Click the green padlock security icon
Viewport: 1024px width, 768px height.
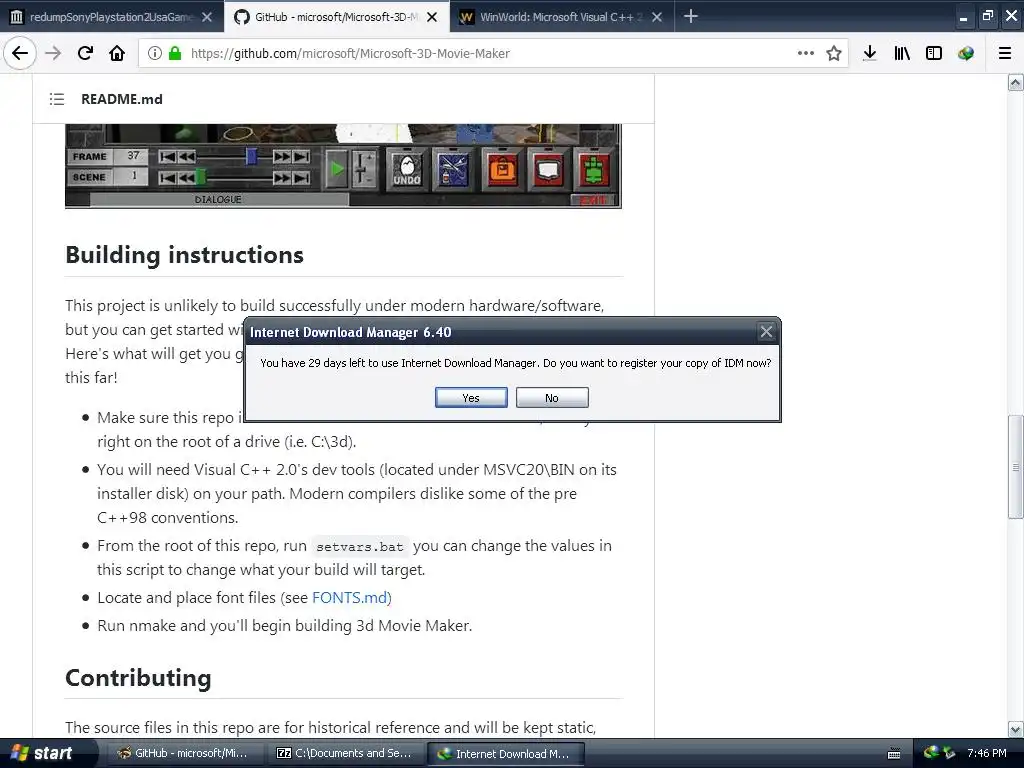pyautogui.click(x=174, y=54)
